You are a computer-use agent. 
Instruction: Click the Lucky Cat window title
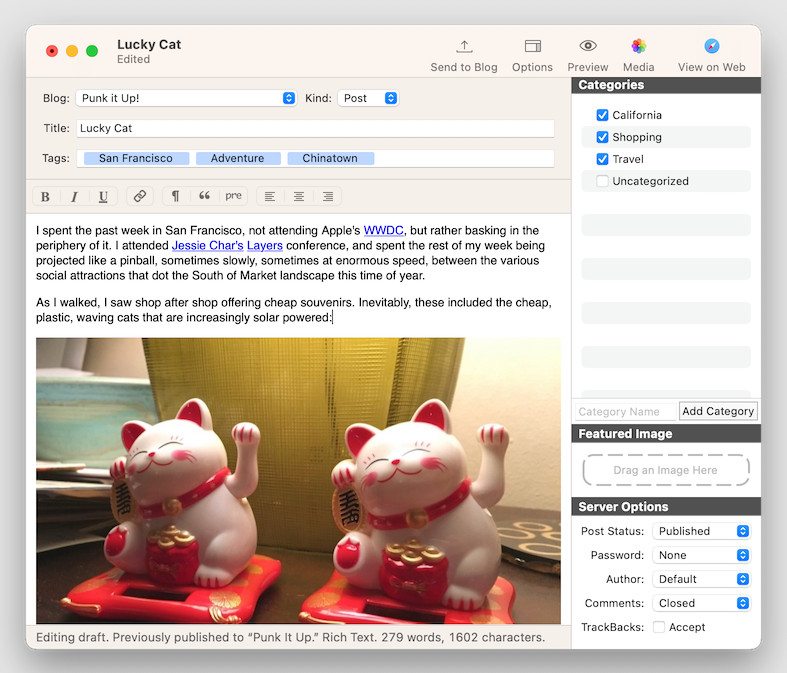click(149, 45)
